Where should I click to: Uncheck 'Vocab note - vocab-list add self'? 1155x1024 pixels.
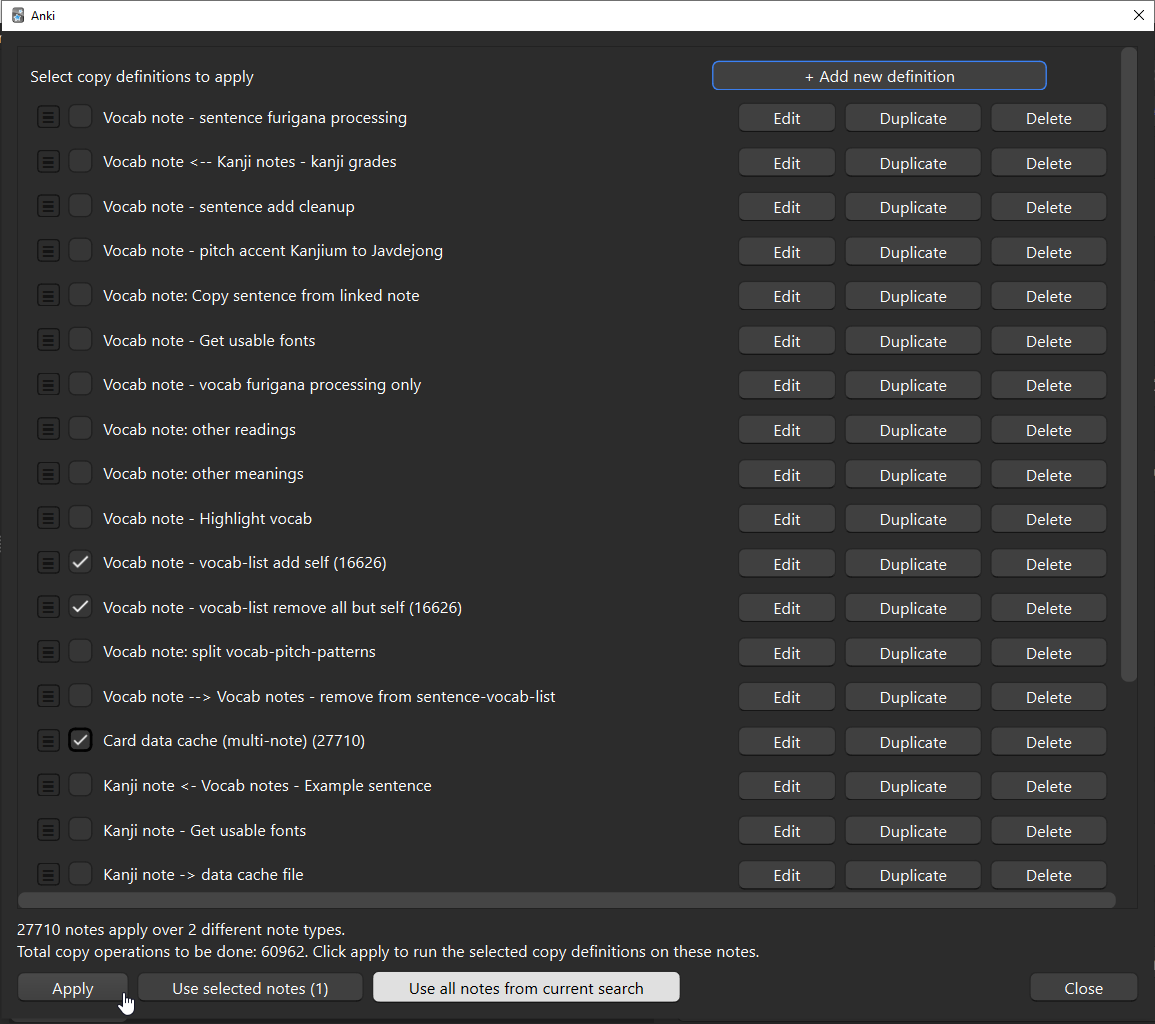tap(81, 563)
